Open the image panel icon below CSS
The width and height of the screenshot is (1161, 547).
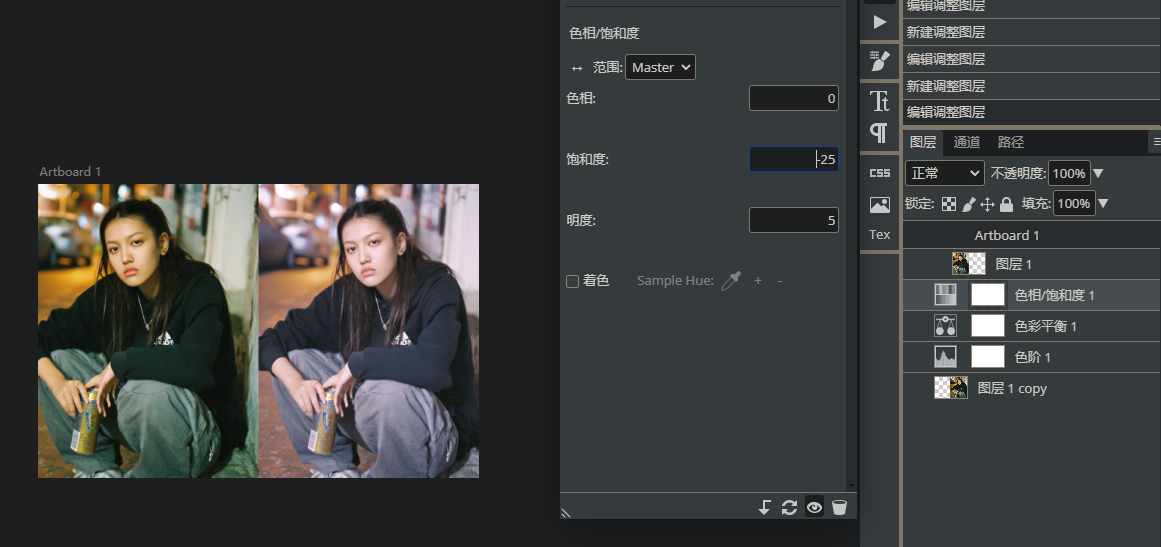(880, 205)
